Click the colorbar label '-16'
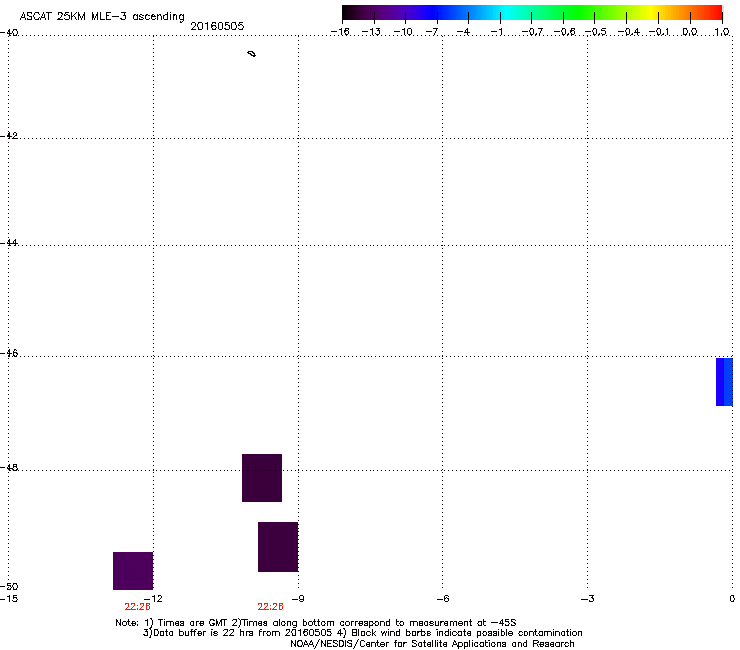Screen dimensions: 740x650 pyautogui.click(x=340, y=32)
